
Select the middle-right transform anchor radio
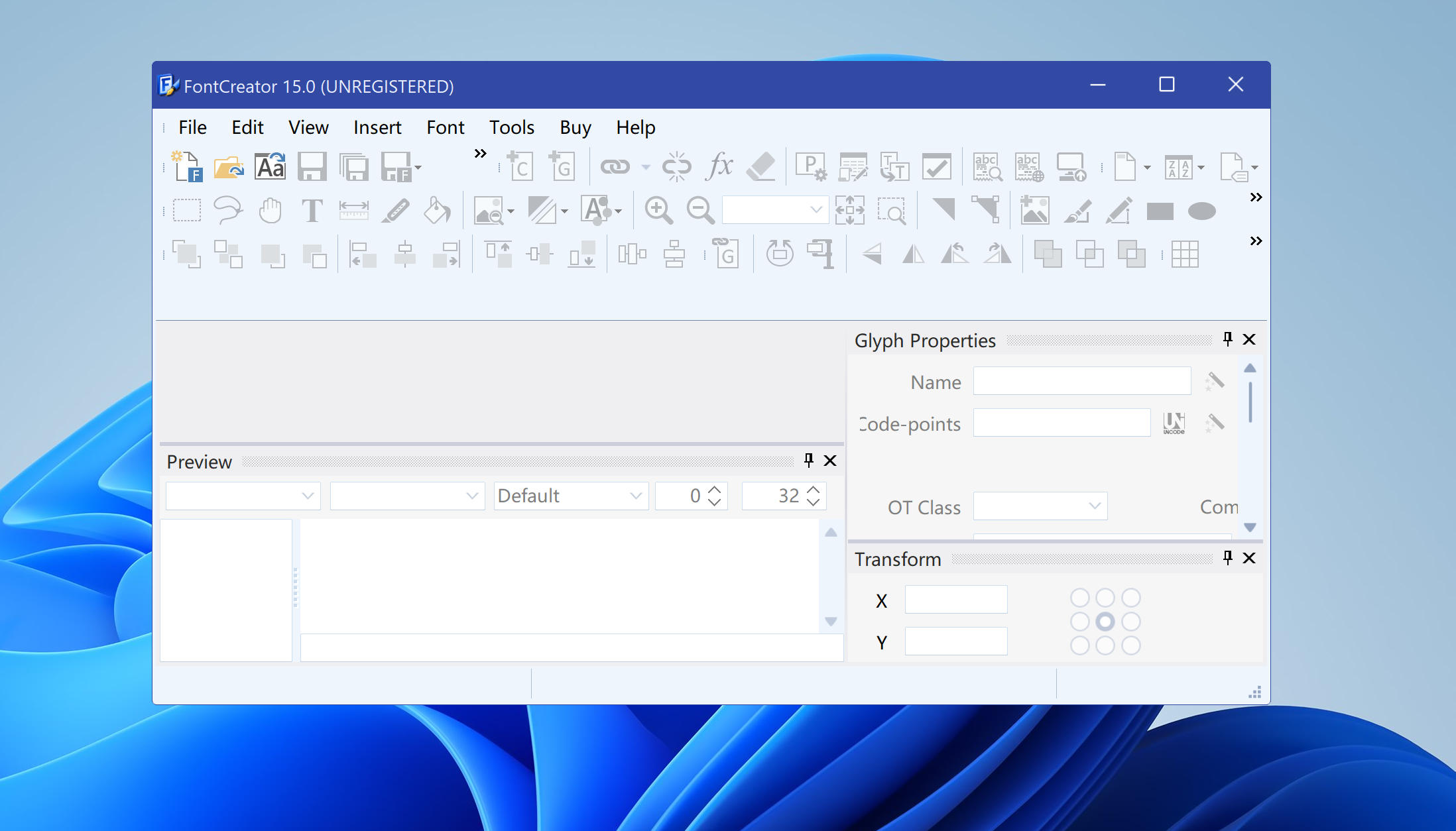(x=1131, y=622)
